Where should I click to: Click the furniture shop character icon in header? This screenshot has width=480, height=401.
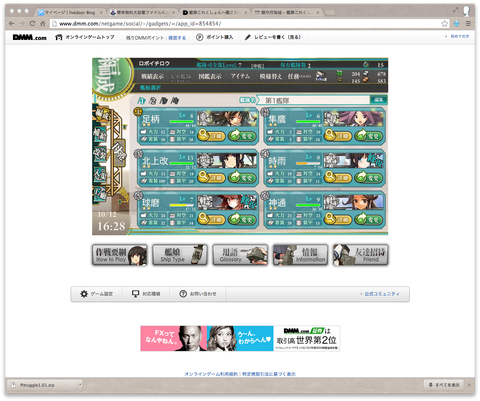pos(321,76)
